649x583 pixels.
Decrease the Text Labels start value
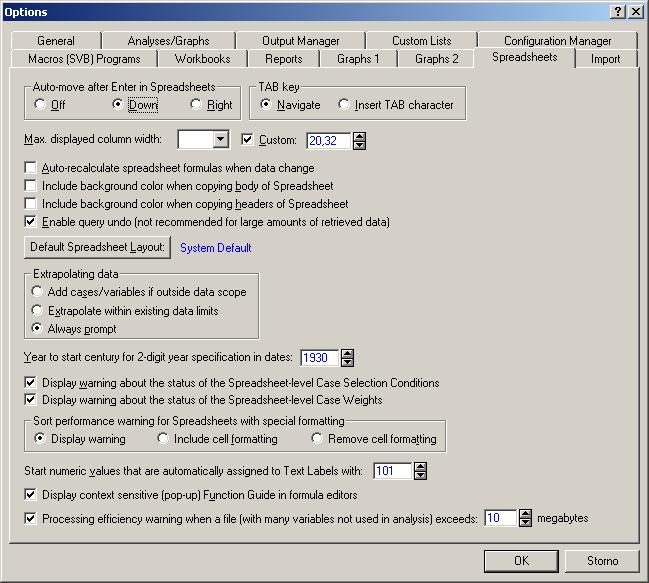click(420, 475)
